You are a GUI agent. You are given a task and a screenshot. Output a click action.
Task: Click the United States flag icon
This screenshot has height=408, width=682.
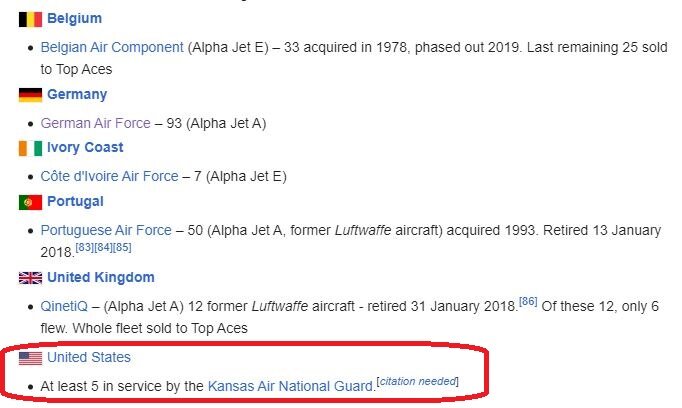30,358
